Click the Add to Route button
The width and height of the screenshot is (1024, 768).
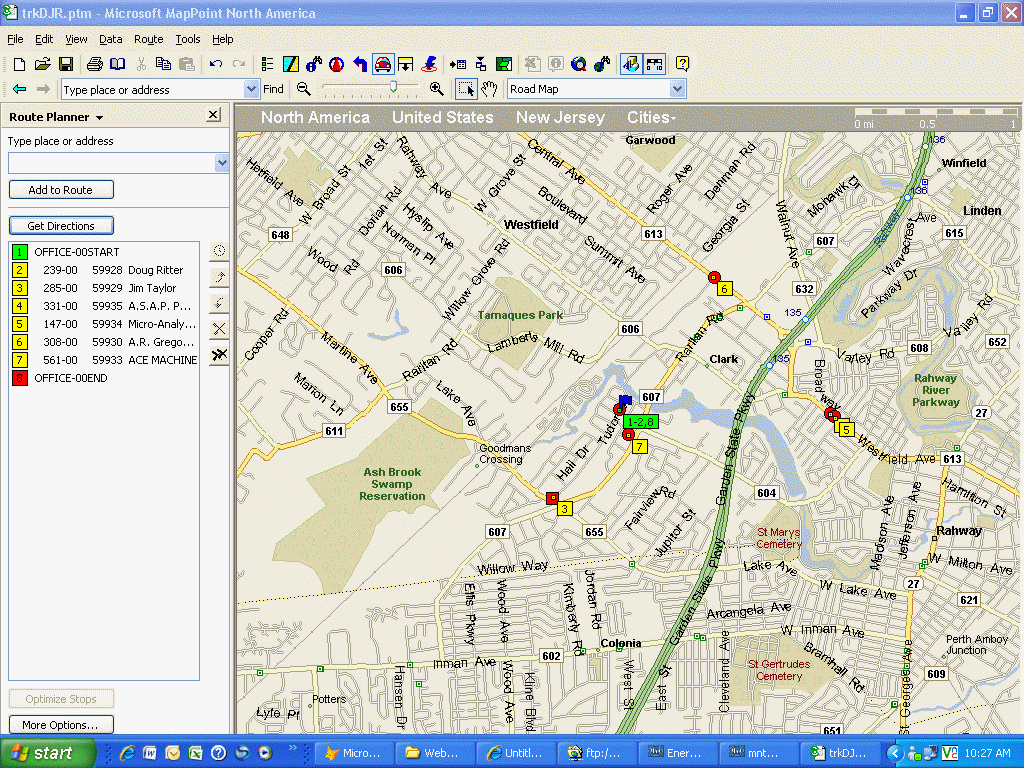61,190
